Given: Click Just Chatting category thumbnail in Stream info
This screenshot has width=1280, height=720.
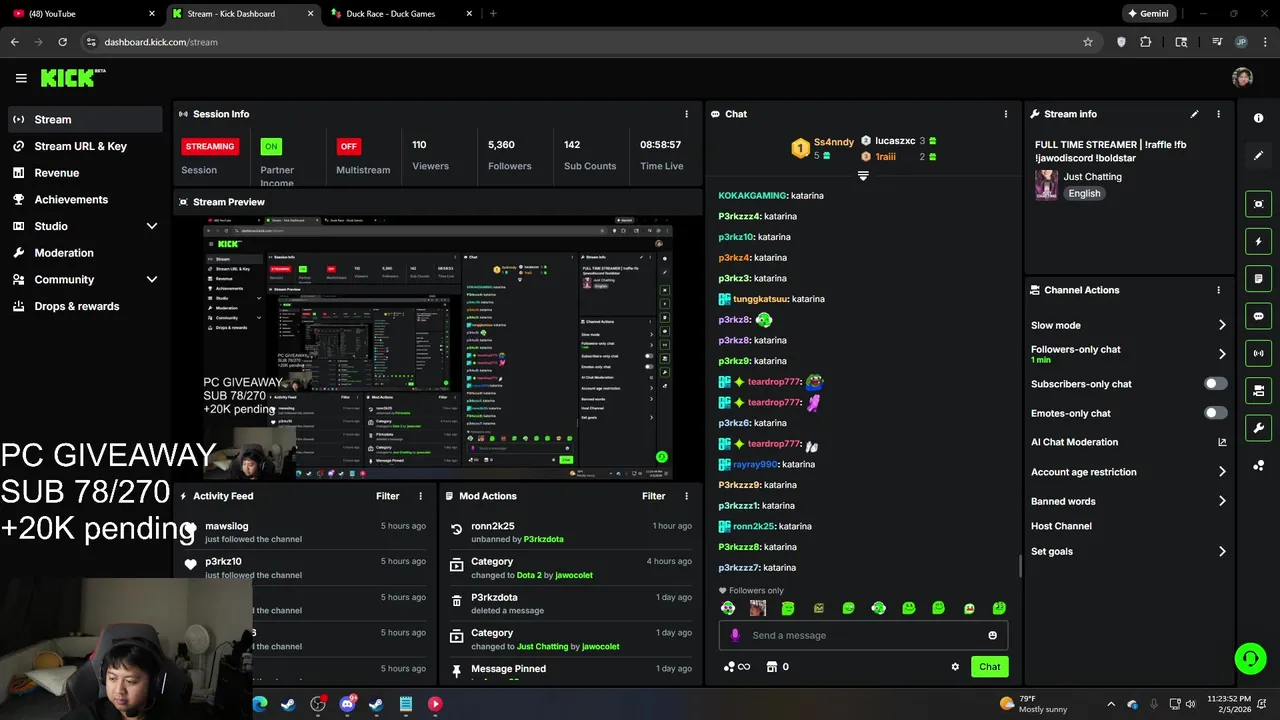Looking at the screenshot, I should click(1046, 185).
